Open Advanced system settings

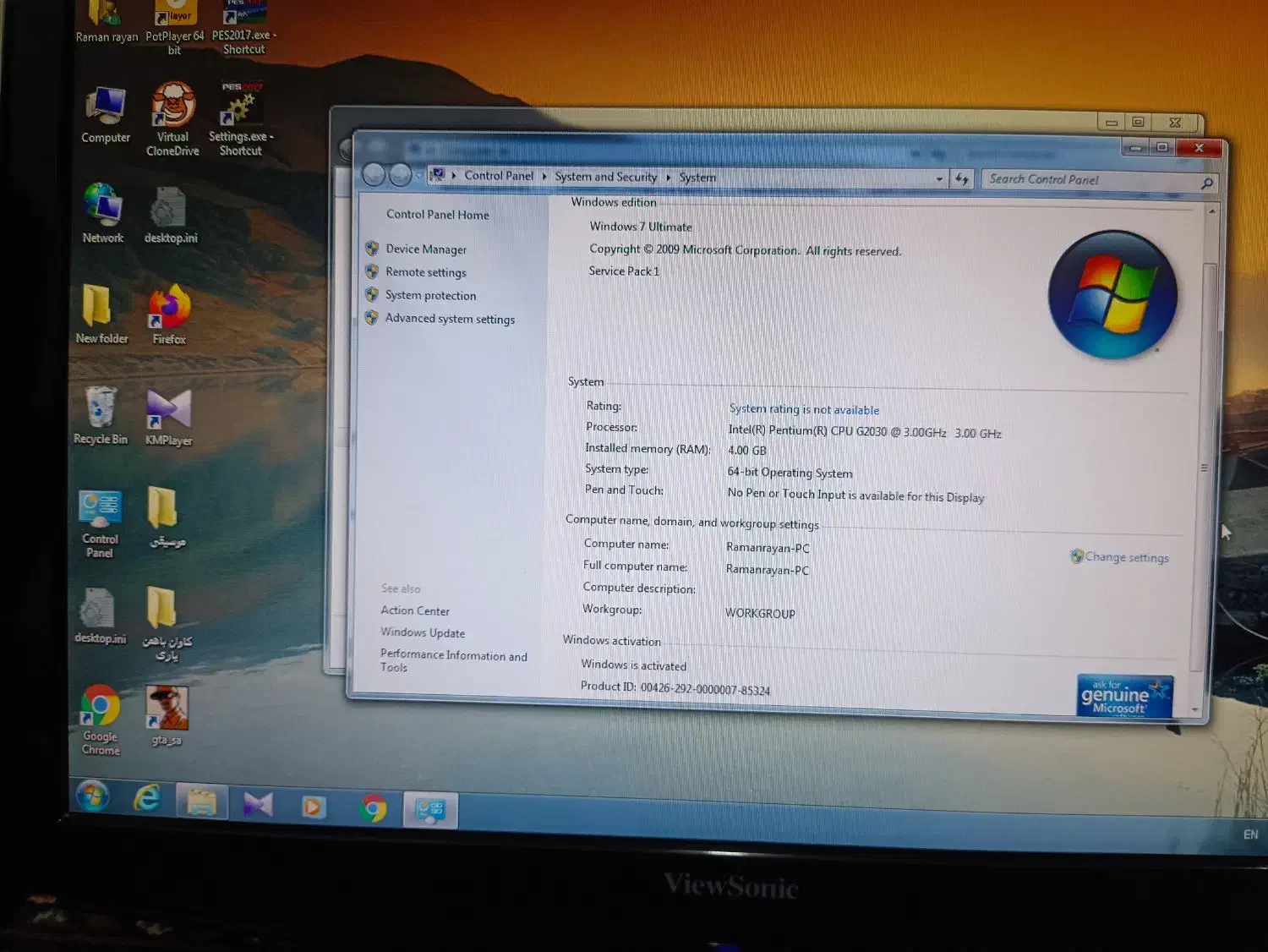[x=450, y=319]
